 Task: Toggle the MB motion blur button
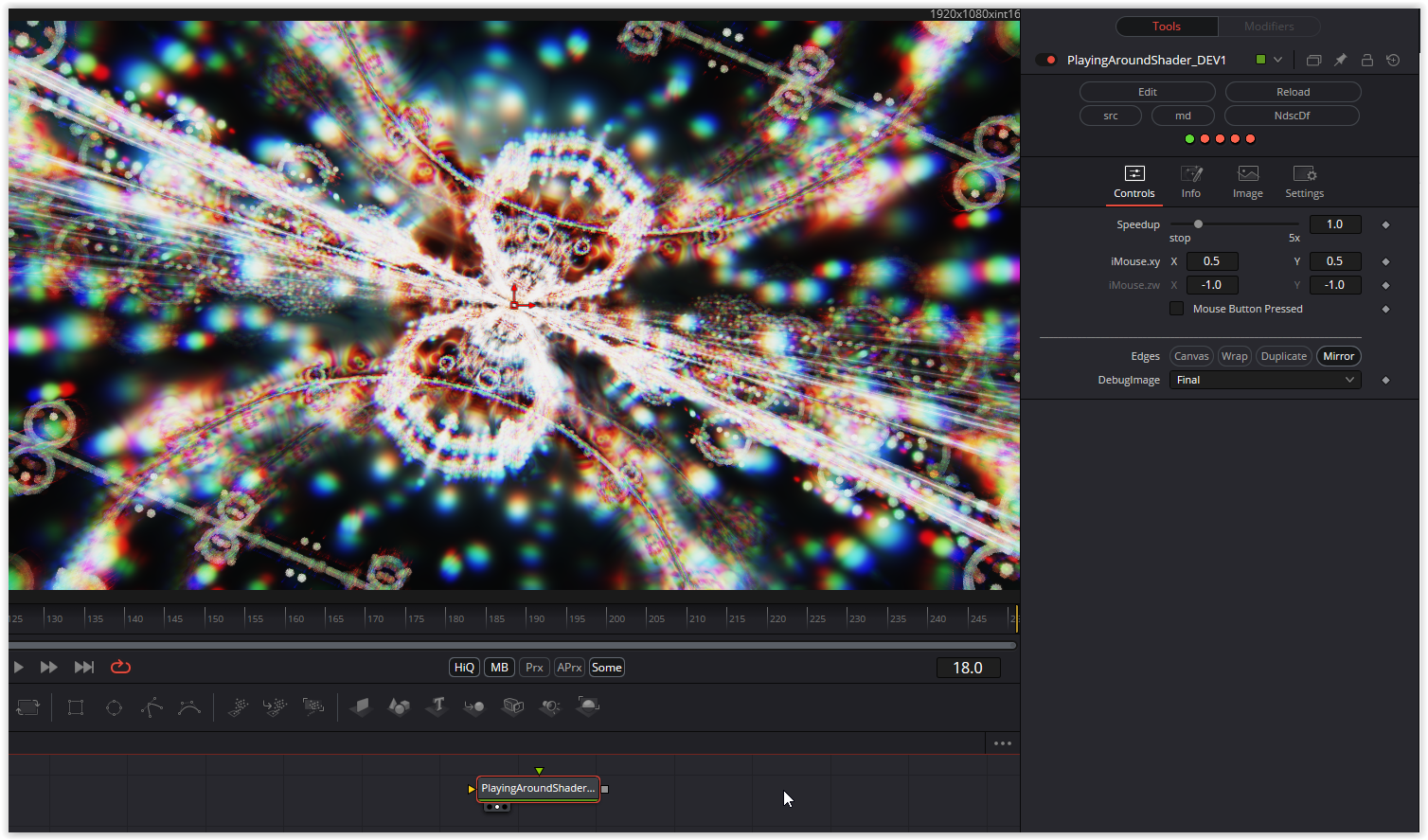(x=499, y=668)
